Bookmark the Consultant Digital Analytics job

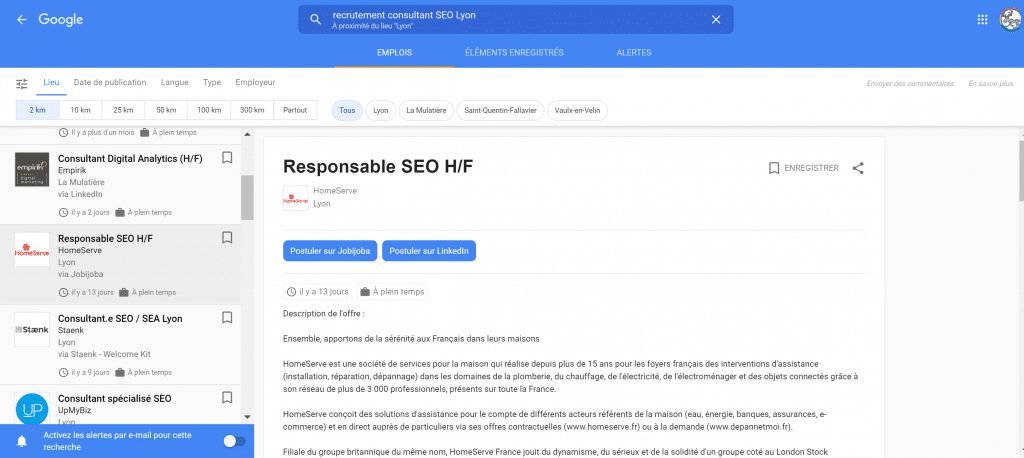coord(227,157)
